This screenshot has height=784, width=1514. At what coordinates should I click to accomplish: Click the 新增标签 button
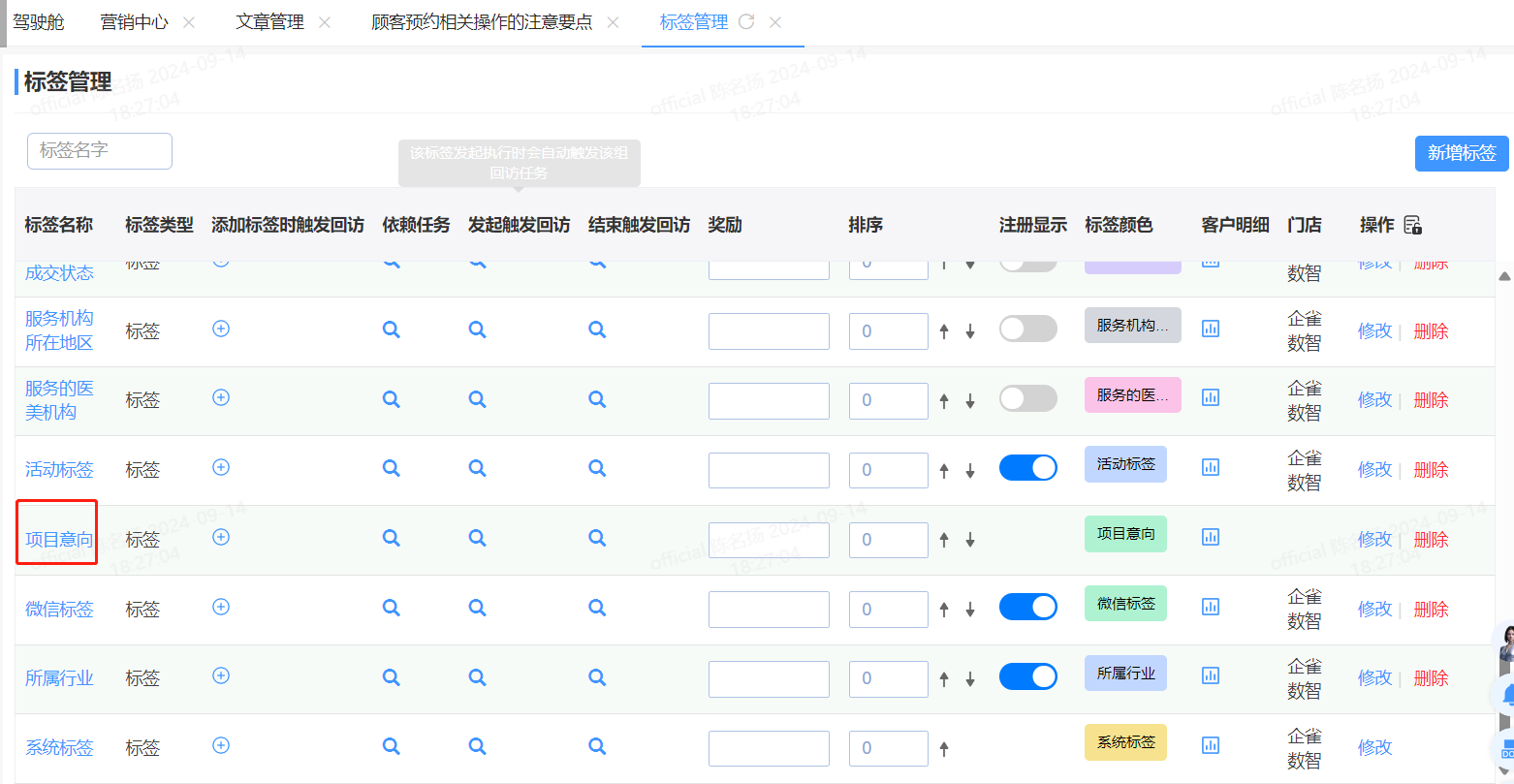coord(1461,153)
